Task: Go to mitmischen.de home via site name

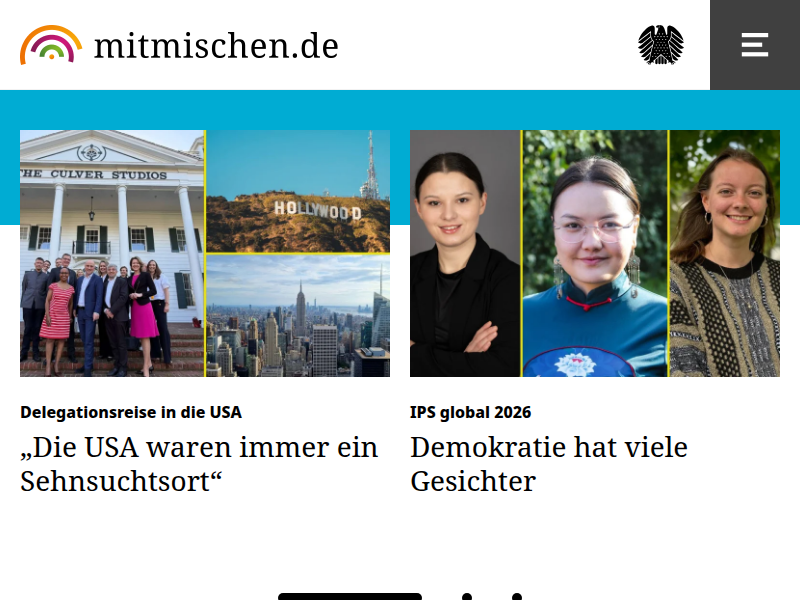Action: point(216,46)
